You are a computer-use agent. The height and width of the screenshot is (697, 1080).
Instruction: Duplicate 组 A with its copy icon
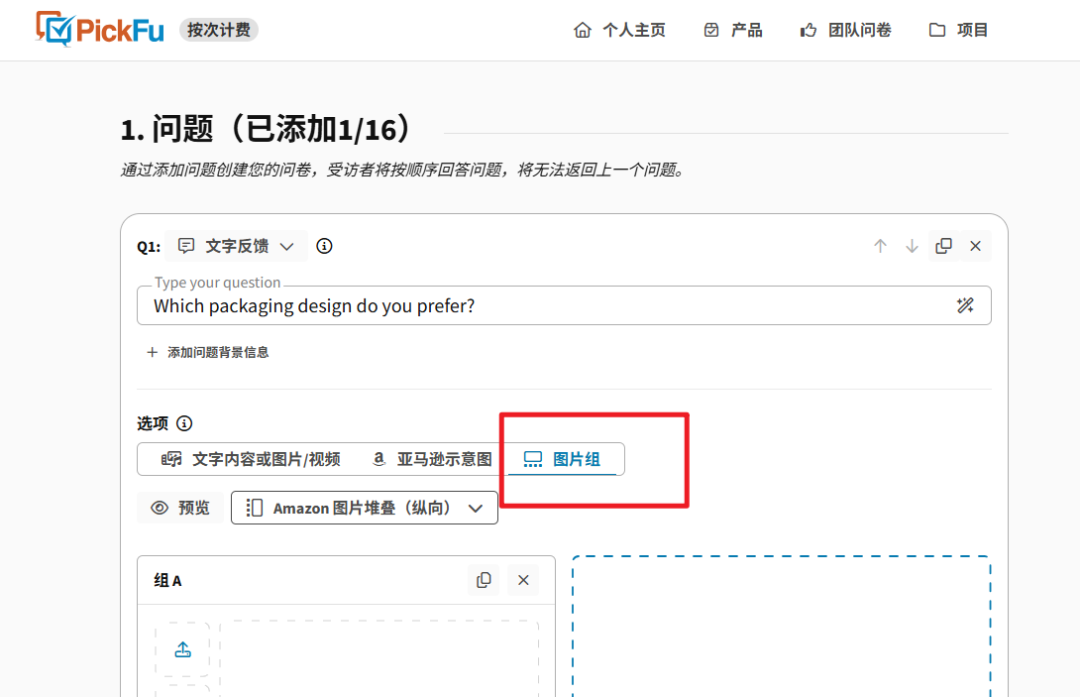(x=484, y=579)
